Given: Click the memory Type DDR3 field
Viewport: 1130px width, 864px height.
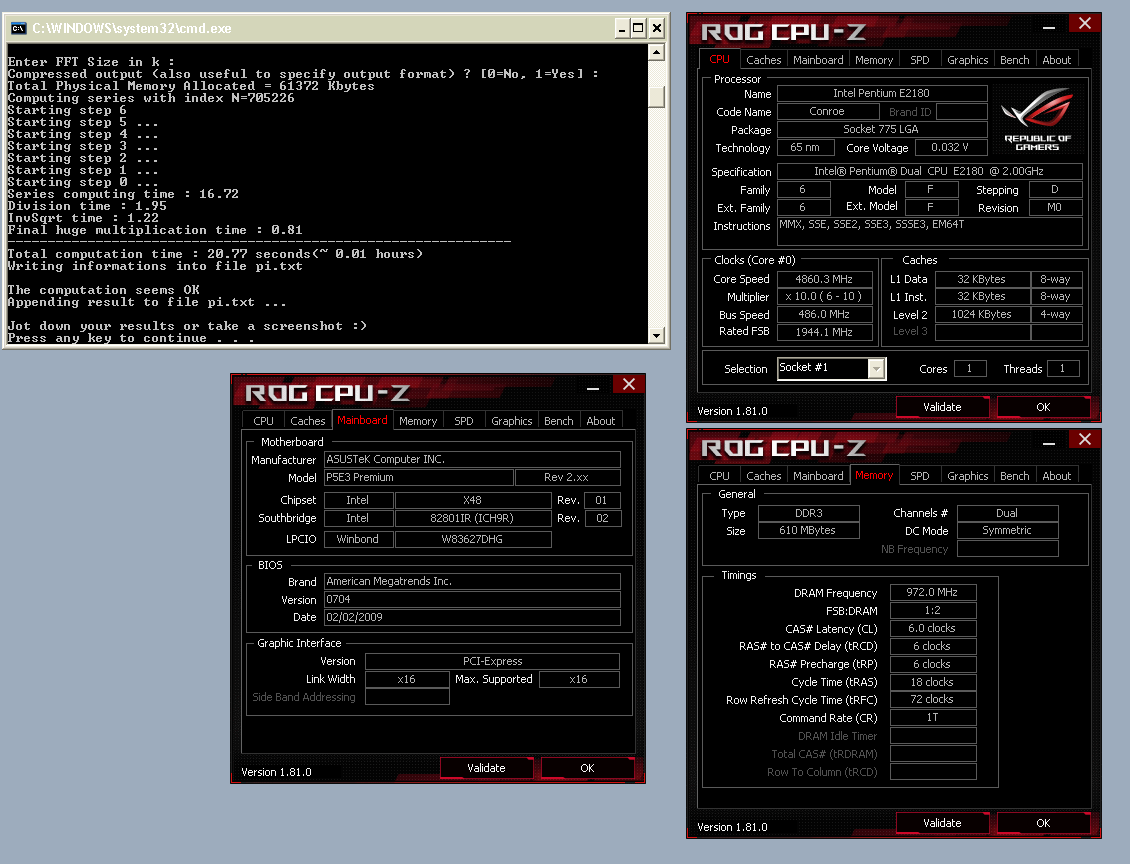Looking at the screenshot, I should pyautogui.click(x=809, y=513).
